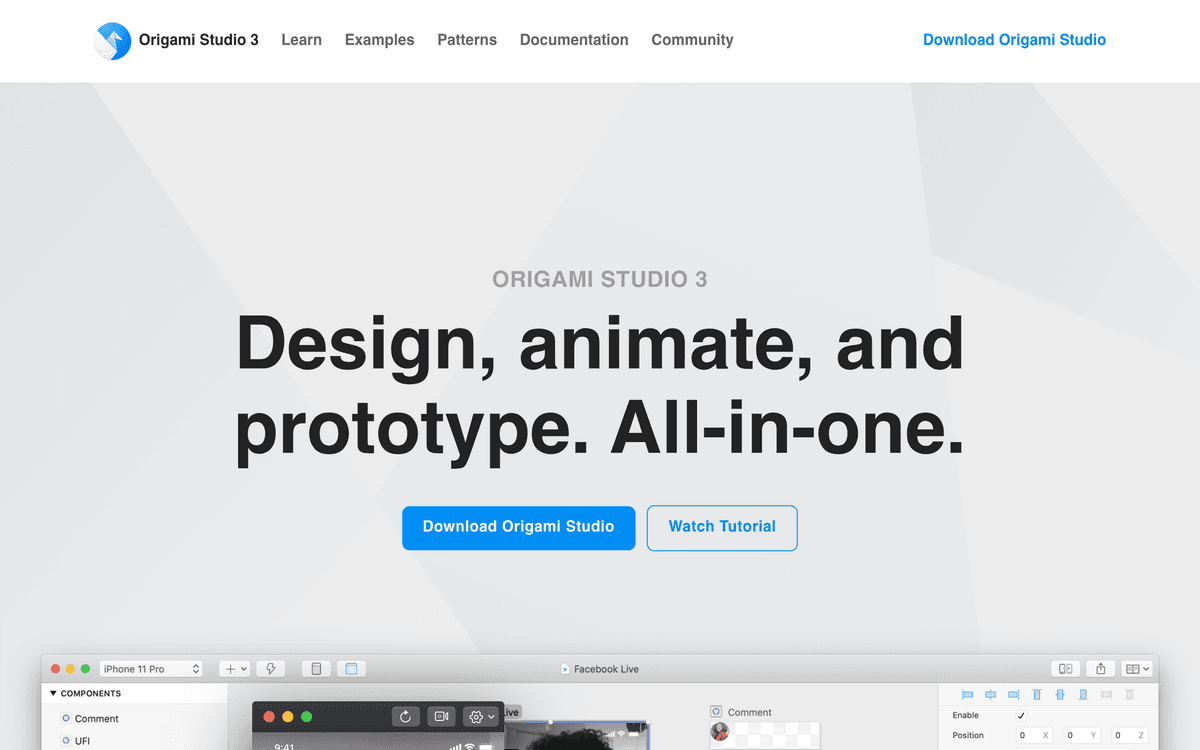Click the Watch Tutorial button
Screen dimensions: 1200x750
(722, 527)
